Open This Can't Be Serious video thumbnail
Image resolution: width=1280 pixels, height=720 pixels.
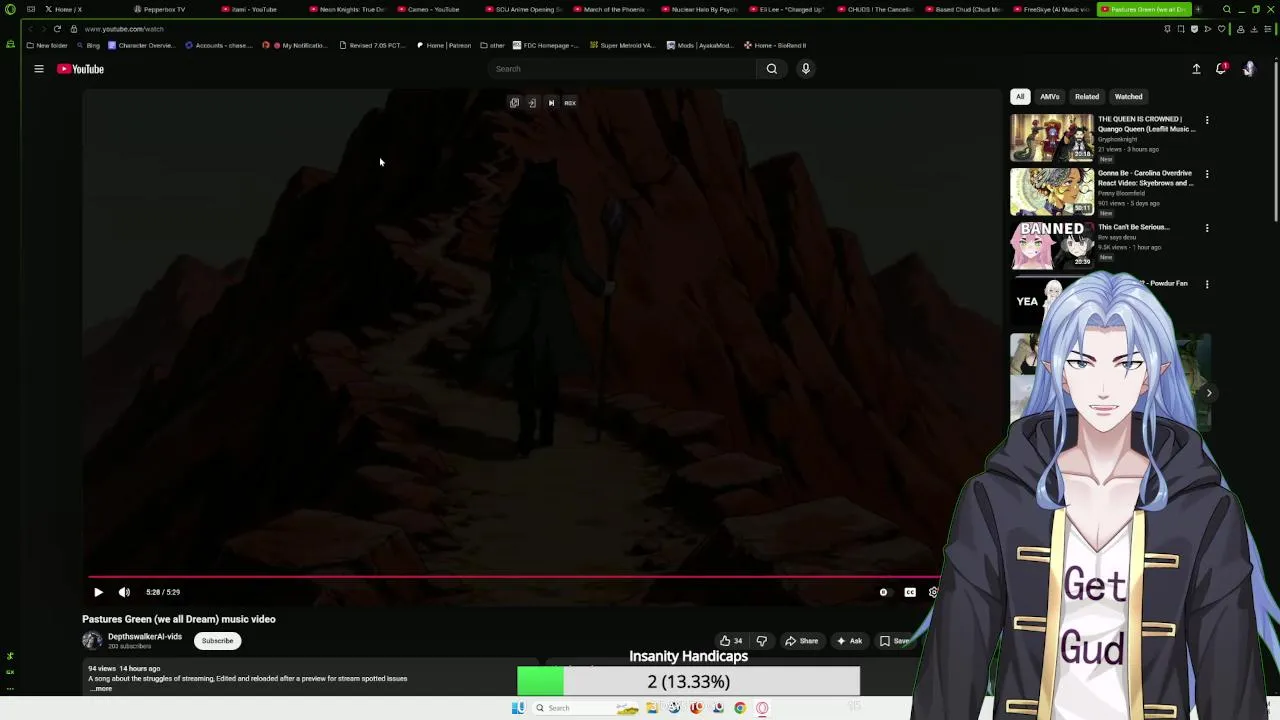point(1052,246)
